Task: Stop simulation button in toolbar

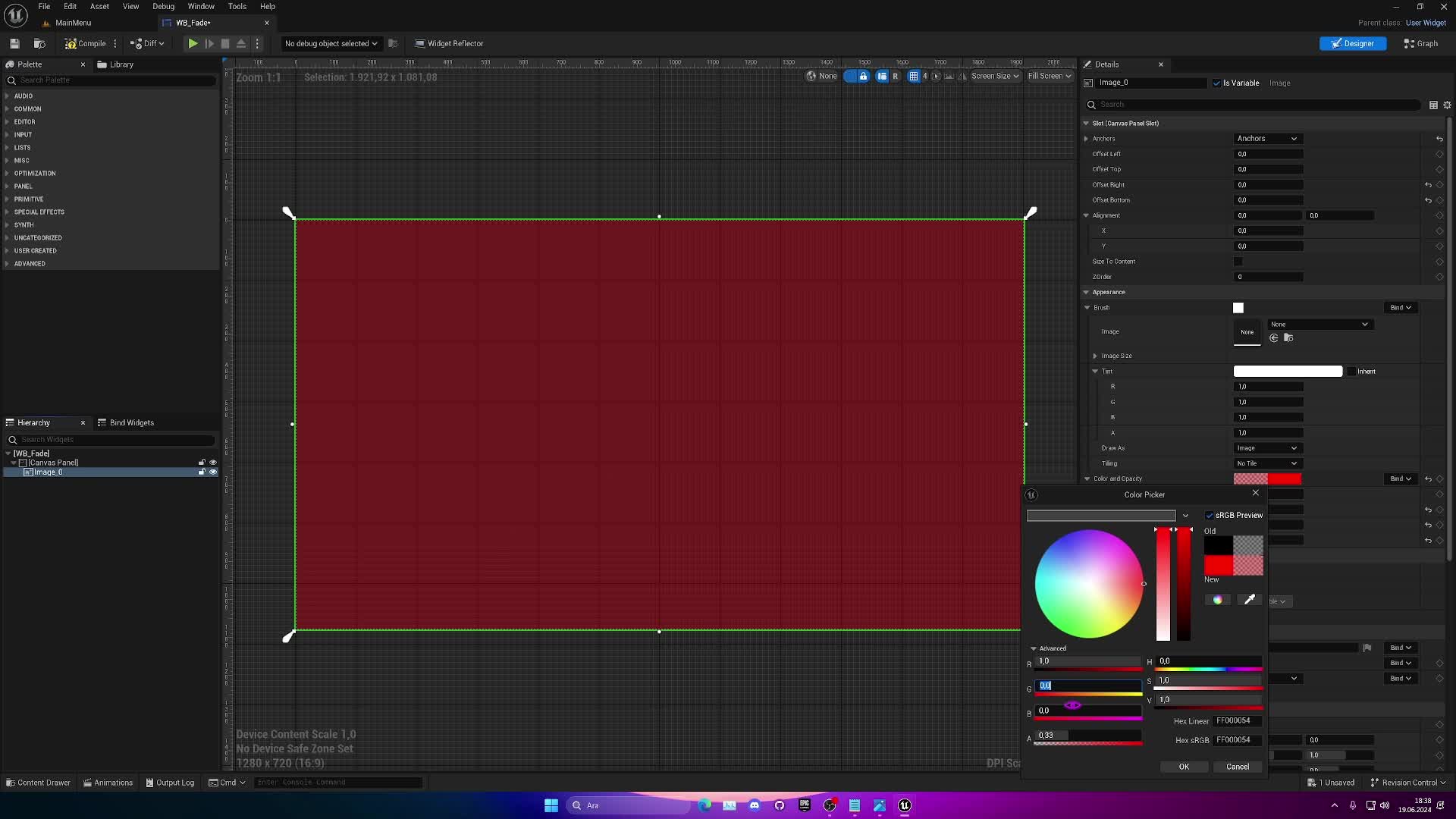Action: 225,43
